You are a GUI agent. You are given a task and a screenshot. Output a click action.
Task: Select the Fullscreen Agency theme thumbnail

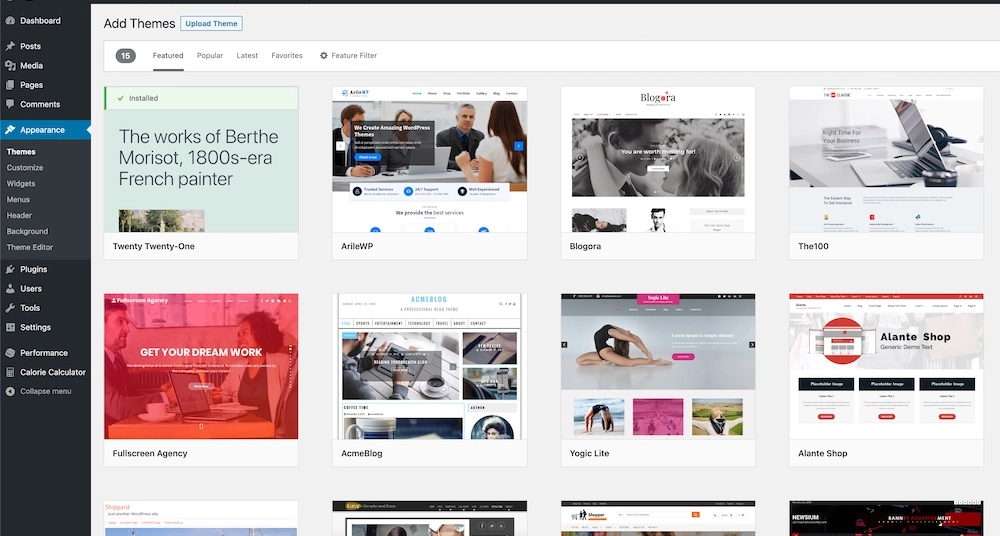point(201,366)
